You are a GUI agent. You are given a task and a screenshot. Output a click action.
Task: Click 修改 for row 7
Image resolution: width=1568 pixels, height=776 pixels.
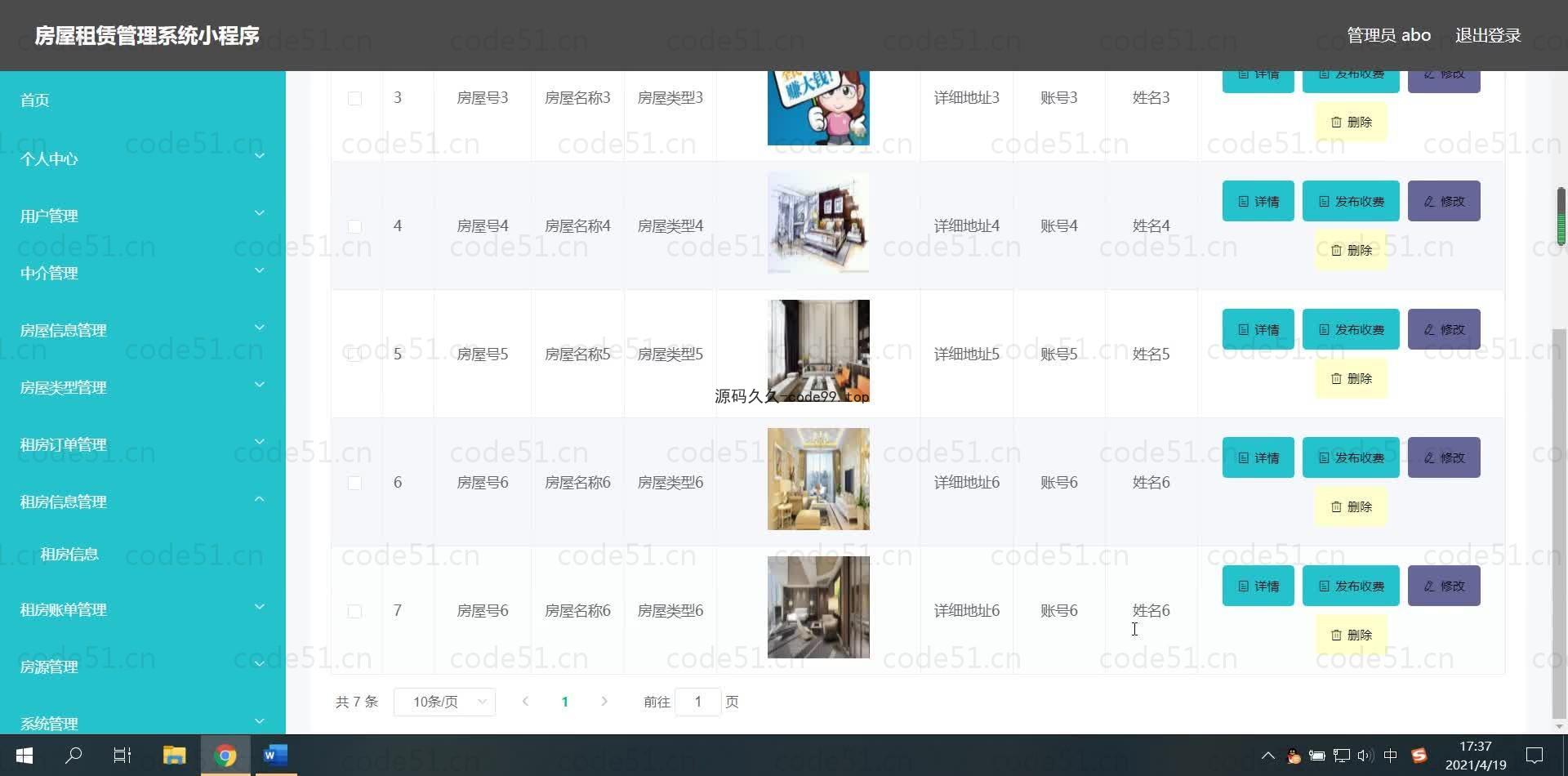1444,586
